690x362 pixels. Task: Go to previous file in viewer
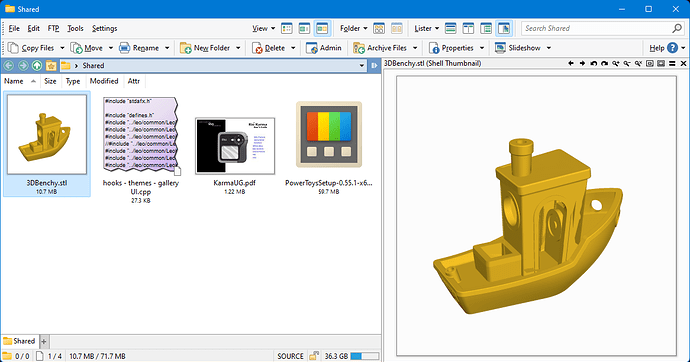click(571, 64)
